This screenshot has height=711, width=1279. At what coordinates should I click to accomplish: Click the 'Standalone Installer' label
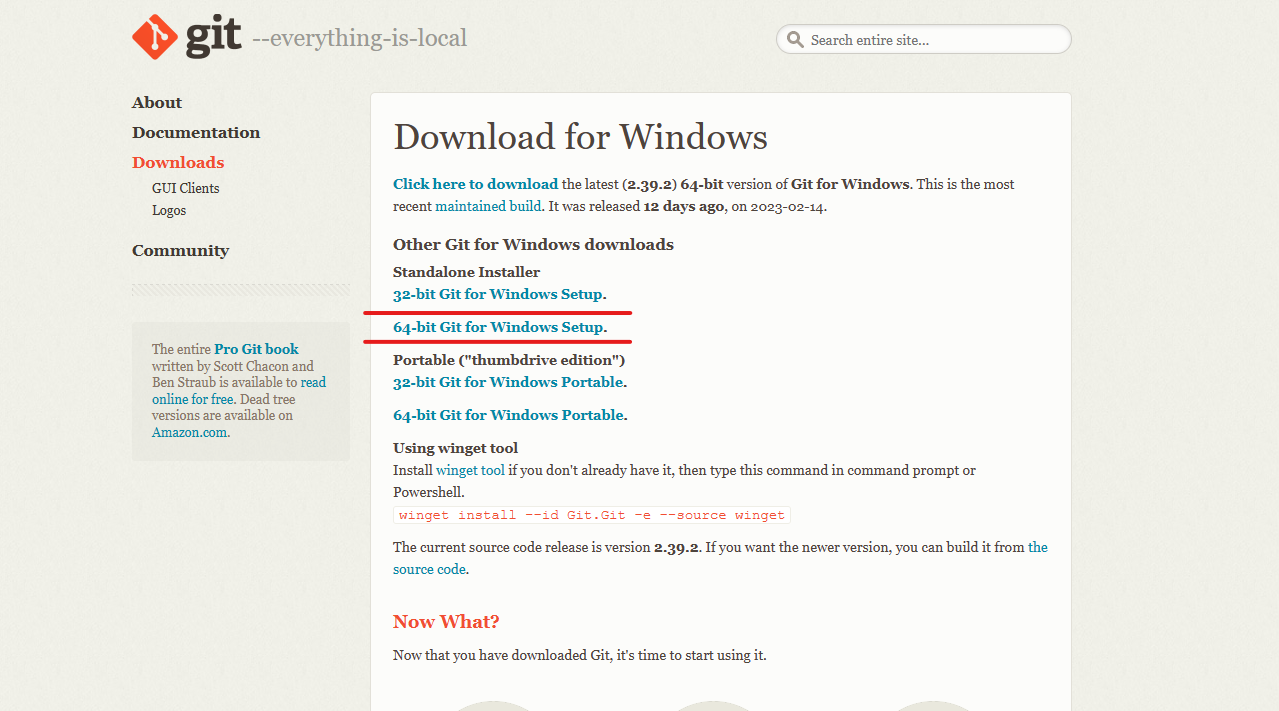pyautogui.click(x=466, y=273)
